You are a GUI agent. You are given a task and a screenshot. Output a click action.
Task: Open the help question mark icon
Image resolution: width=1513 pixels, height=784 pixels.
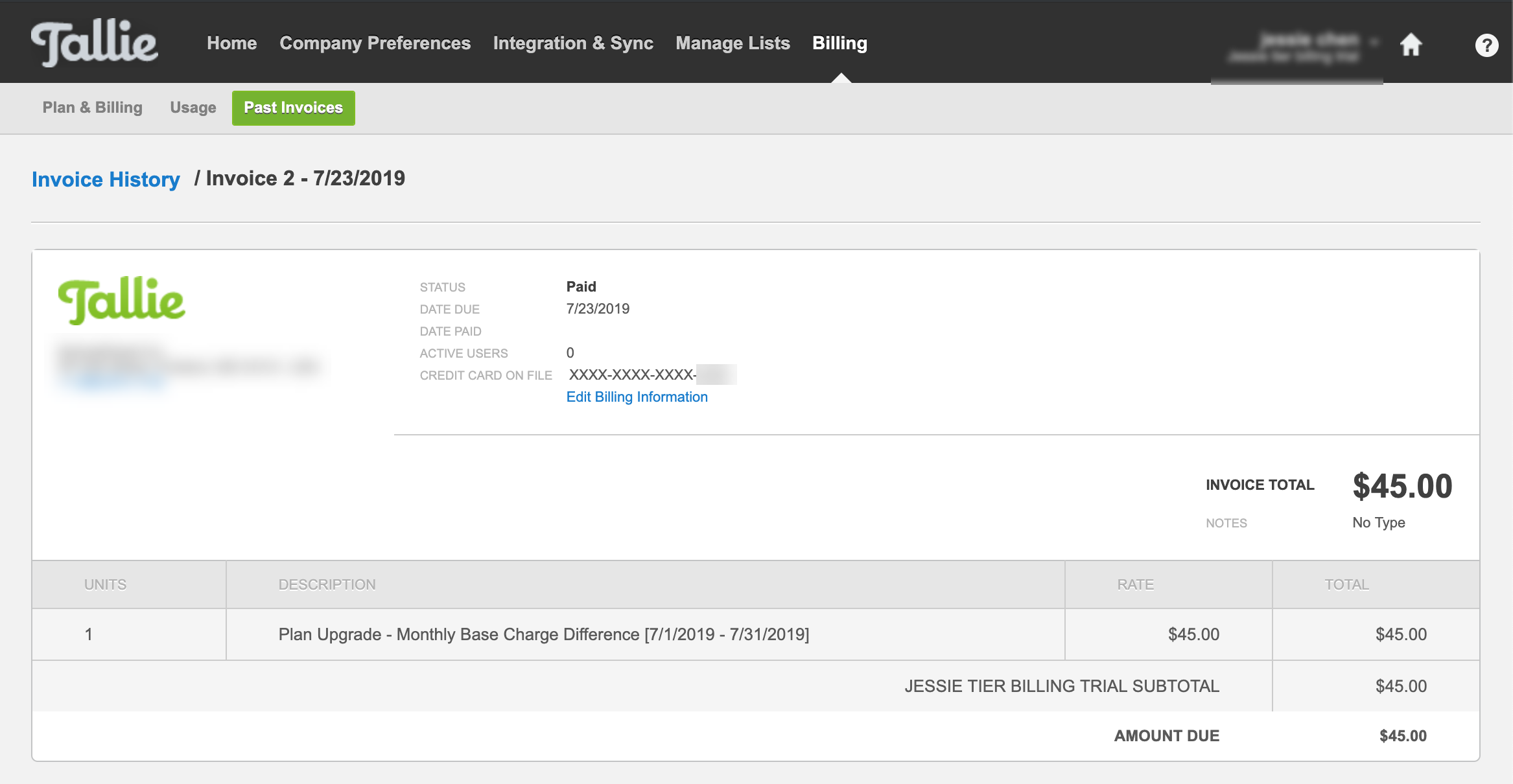[x=1486, y=45]
